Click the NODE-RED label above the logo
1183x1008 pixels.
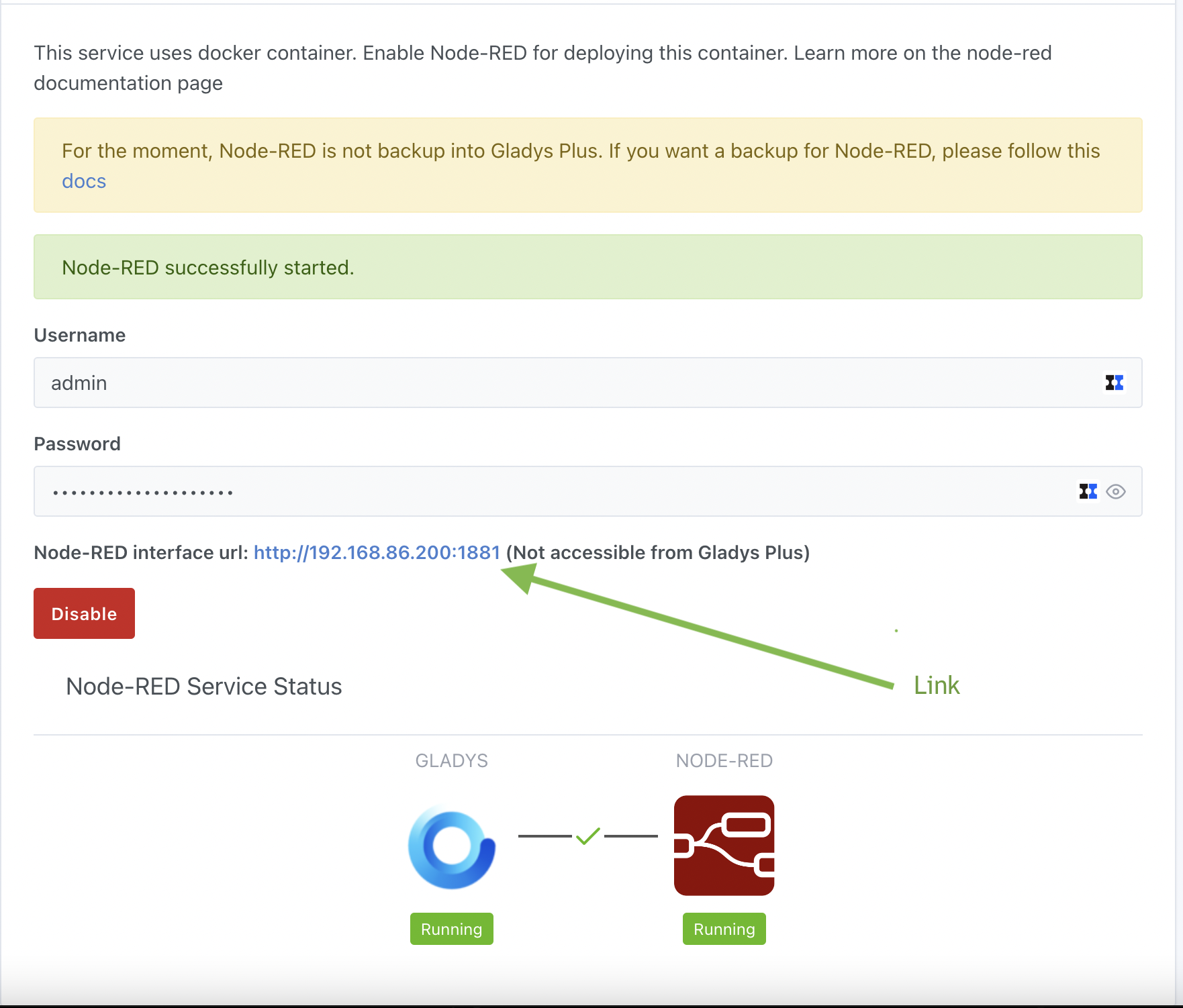(x=724, y=760)
